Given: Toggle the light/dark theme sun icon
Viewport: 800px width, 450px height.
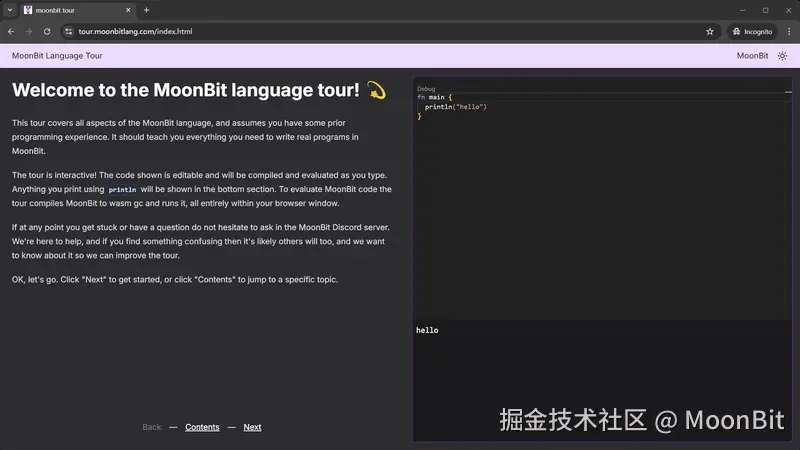Looking at the screenshot, I should click(x=782, y=56).
